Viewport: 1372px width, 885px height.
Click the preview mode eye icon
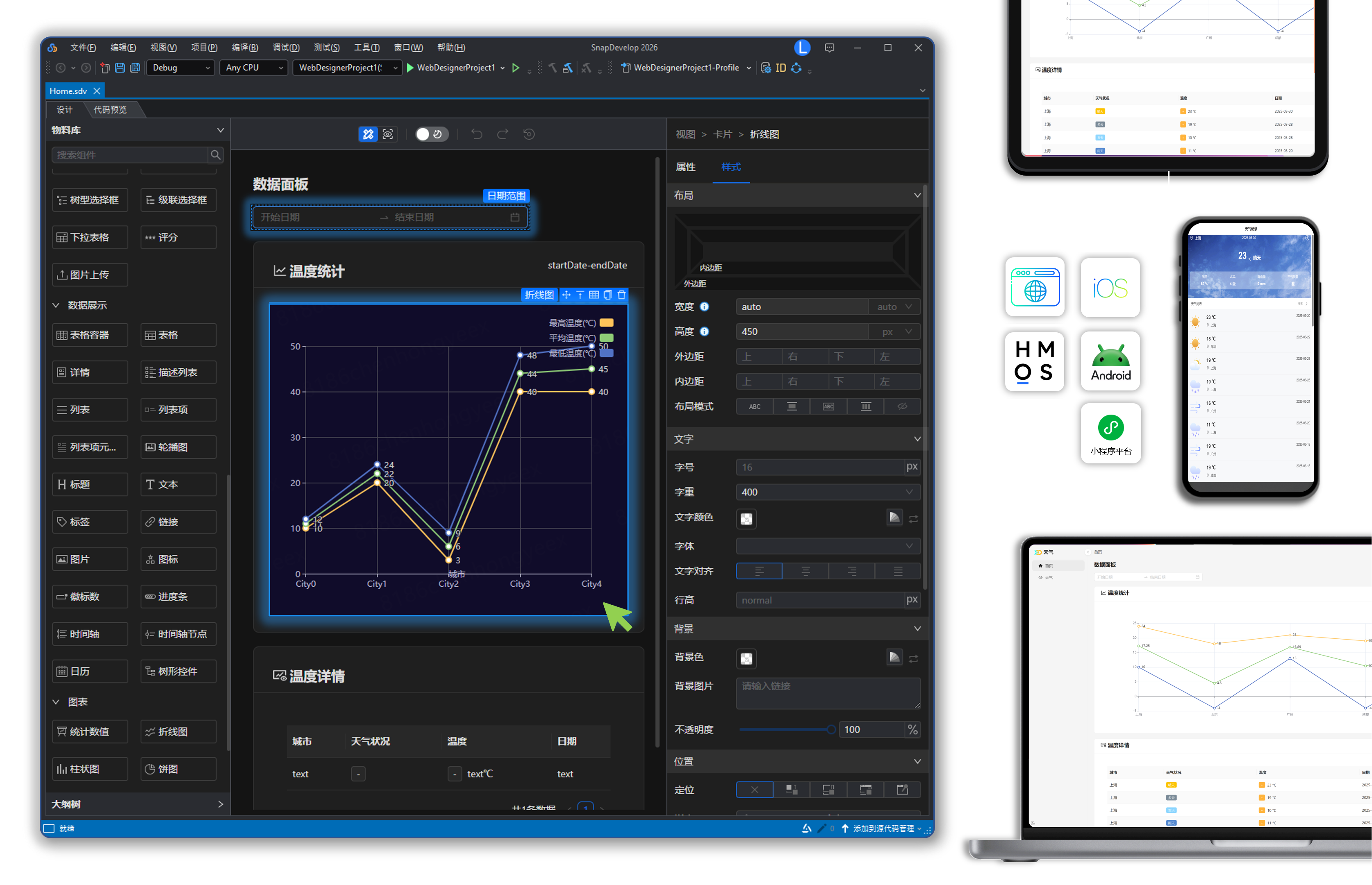tap(388, 134)
